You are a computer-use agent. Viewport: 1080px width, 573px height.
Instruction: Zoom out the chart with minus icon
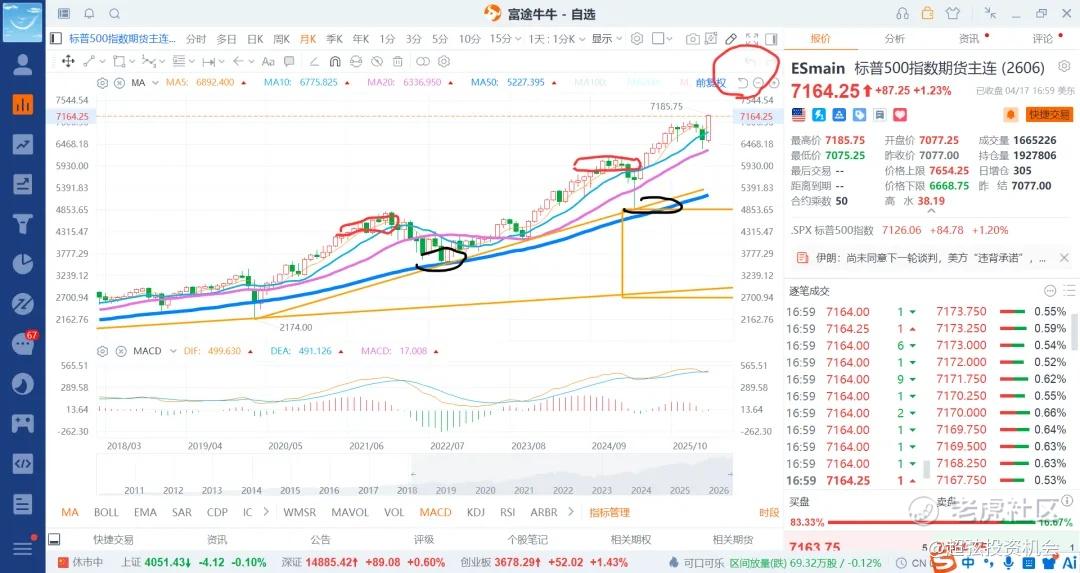pos(758,83)
